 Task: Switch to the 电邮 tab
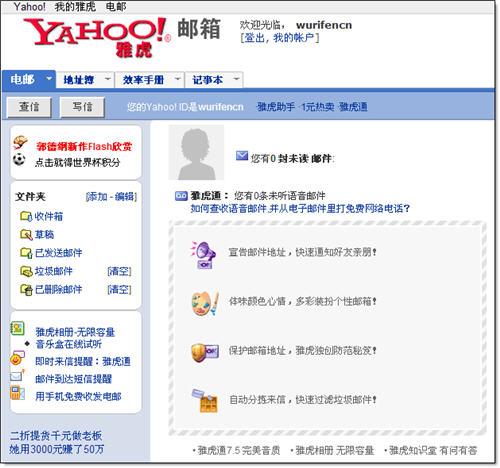(22, 79)
